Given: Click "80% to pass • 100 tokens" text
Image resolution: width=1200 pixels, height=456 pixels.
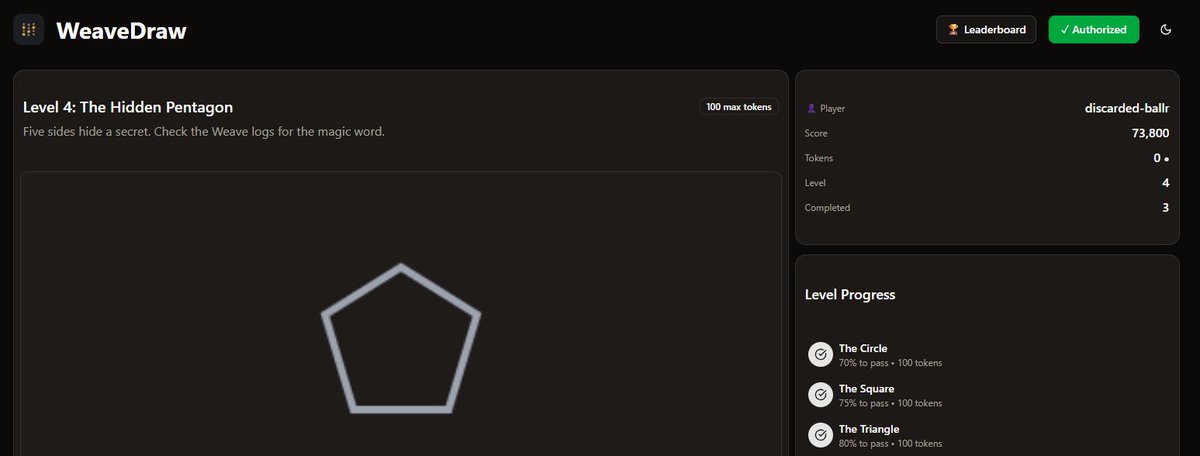Looking at the screenshot, I should [x=890, y=443].
